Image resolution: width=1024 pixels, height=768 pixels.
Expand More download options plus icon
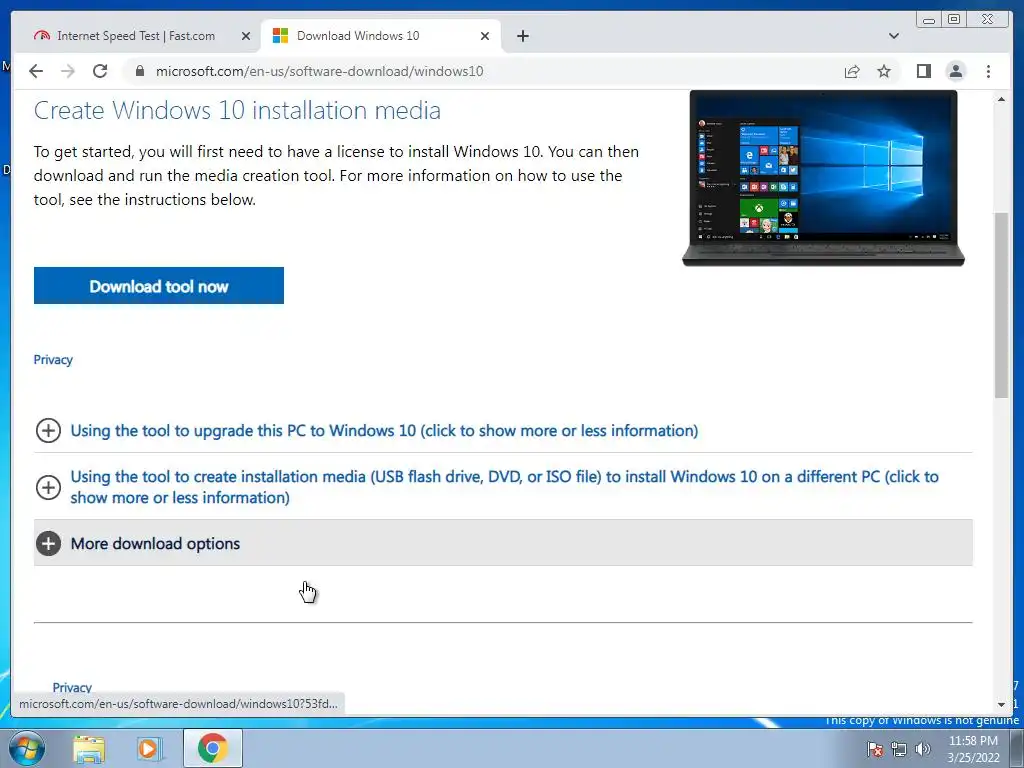coord(48,543)
